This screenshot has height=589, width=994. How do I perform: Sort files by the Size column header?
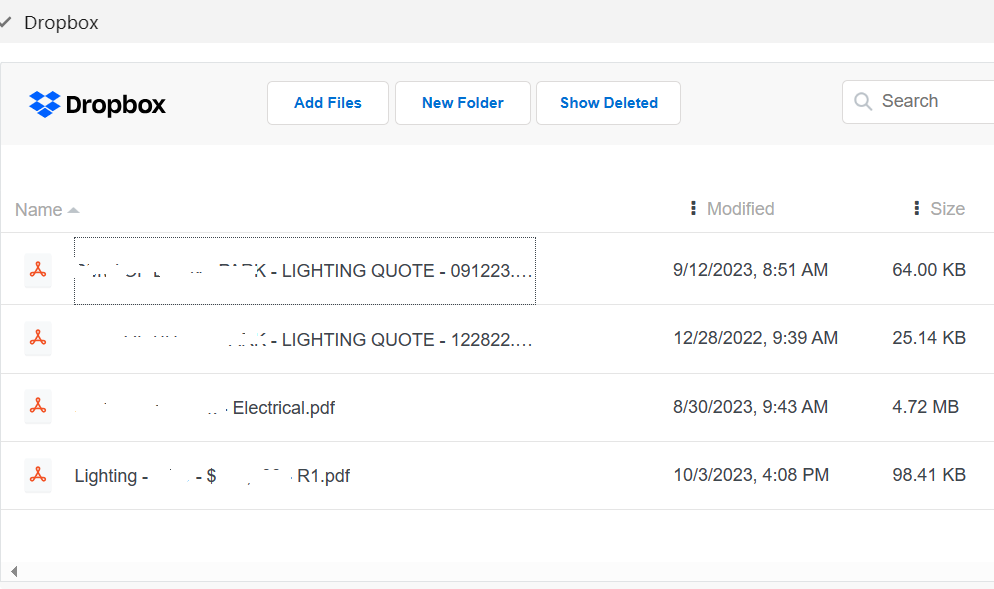[x=947, y=209]
